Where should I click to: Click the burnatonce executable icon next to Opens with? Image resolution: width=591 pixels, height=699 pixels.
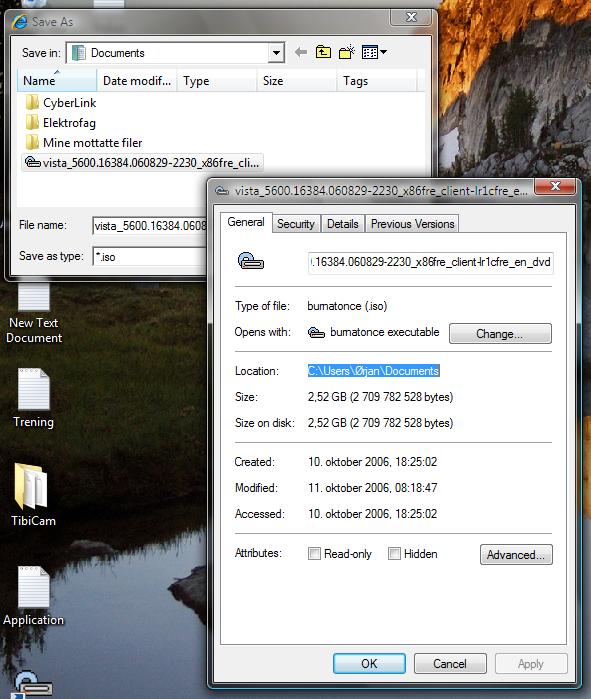click(x=316, y=333)
